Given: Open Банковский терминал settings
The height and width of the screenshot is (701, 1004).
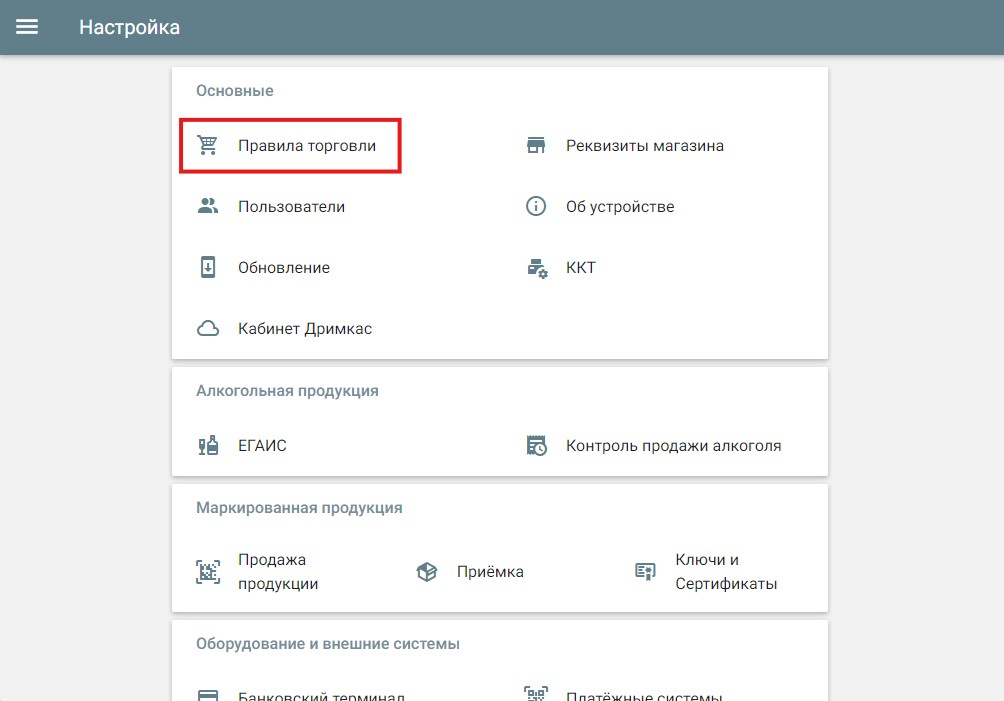Looking at the screenshot, I should click(321, 695).
